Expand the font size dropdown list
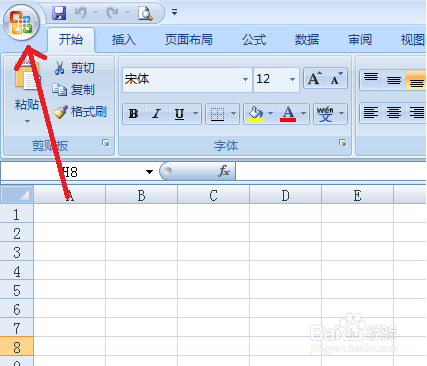The height and width of the screenshot is (366, 427). click(x=292, y=79)
